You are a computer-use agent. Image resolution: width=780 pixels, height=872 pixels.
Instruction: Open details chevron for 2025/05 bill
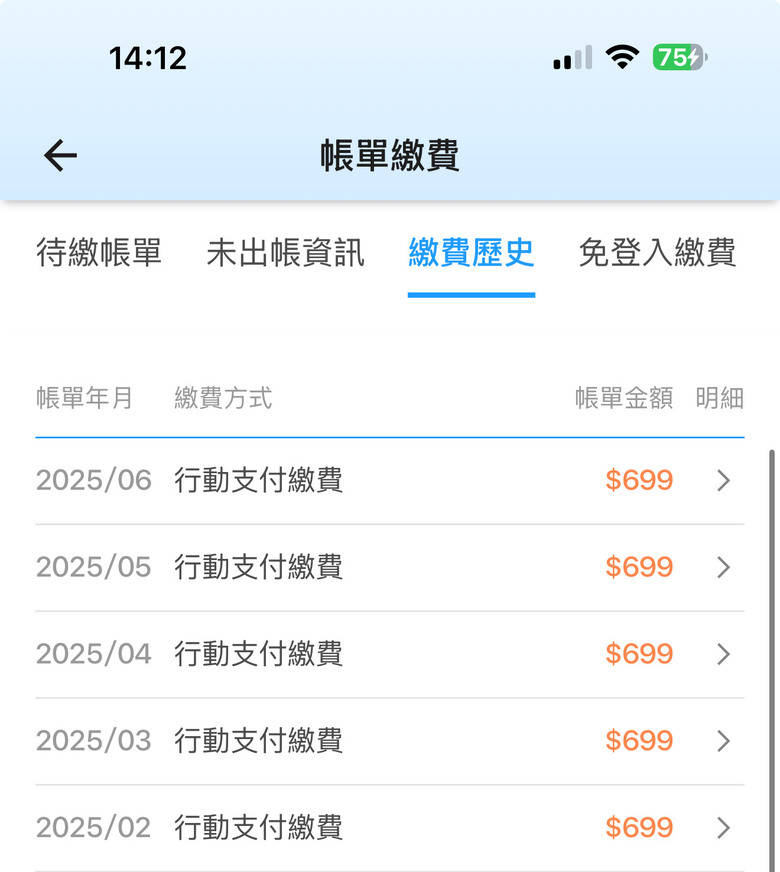723,567
